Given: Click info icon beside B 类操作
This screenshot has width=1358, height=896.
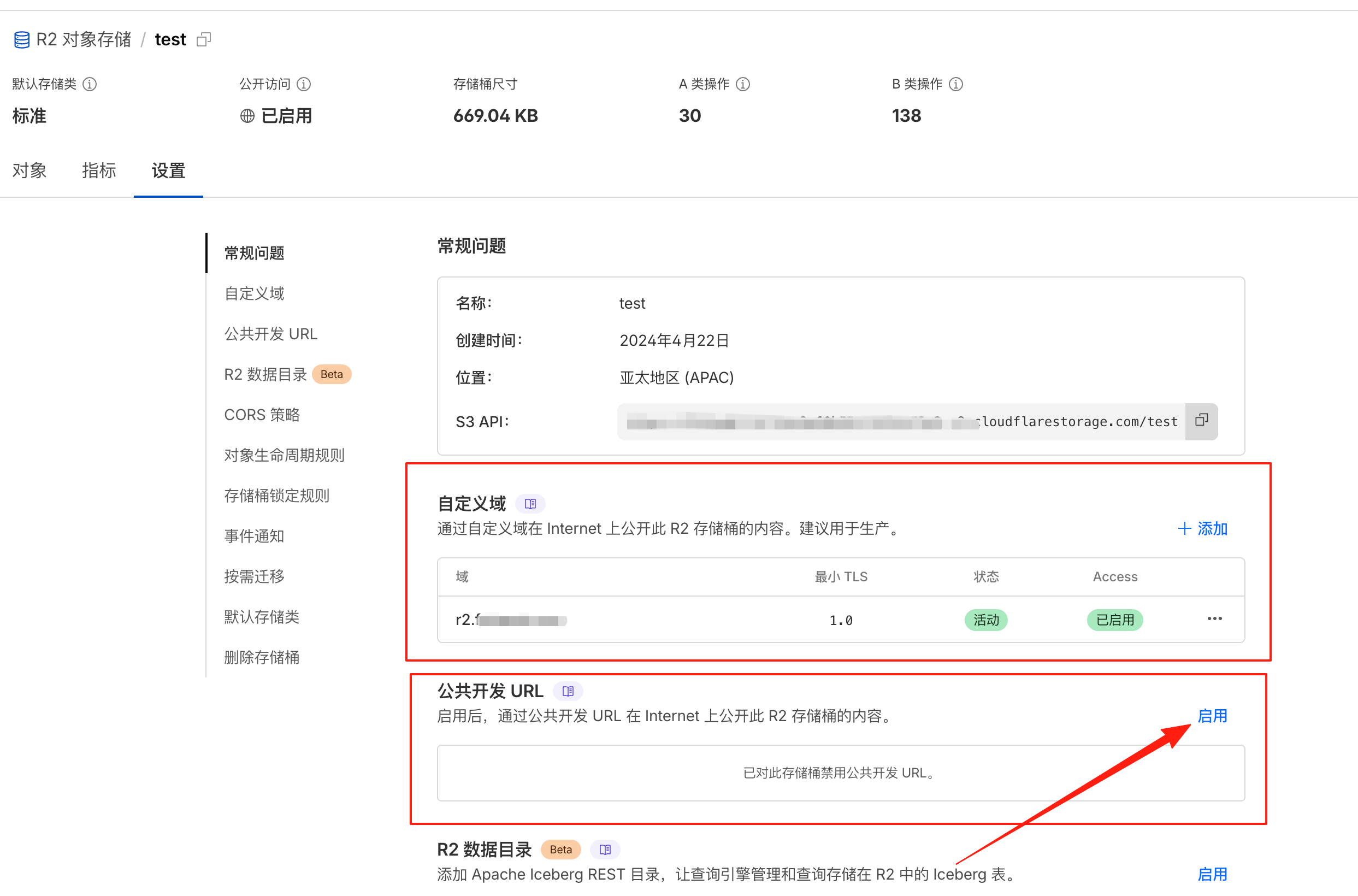Looking at the screenshot, I should [x=956, y=84].
